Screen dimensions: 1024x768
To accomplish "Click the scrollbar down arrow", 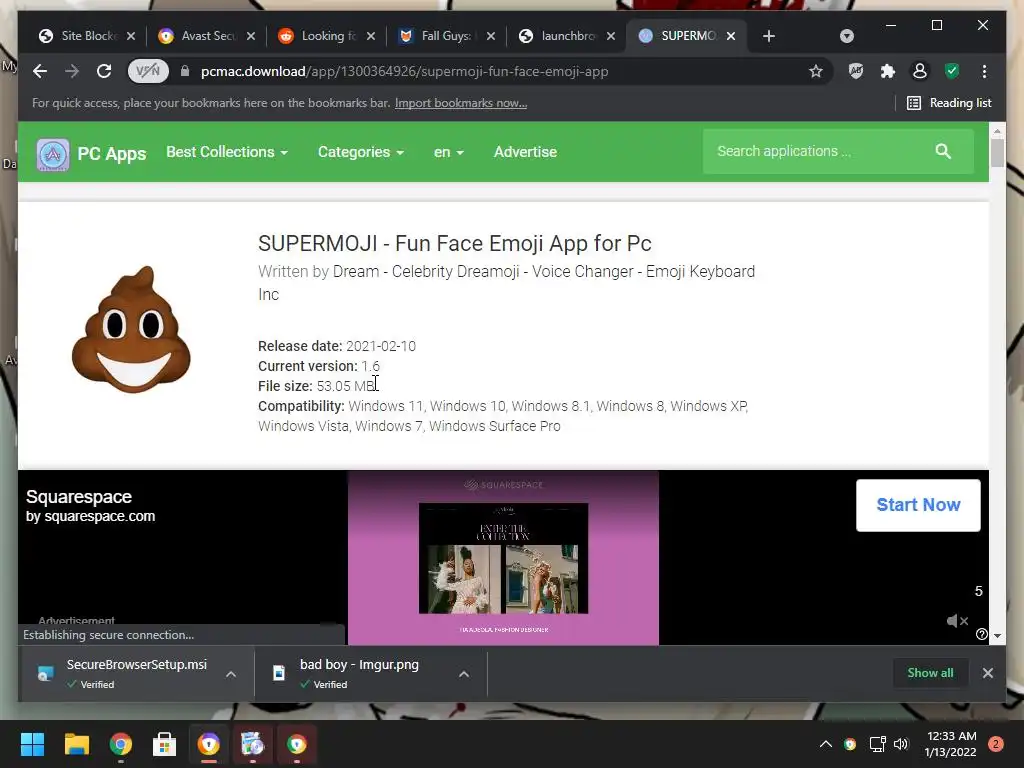I will tap(997, 635).
